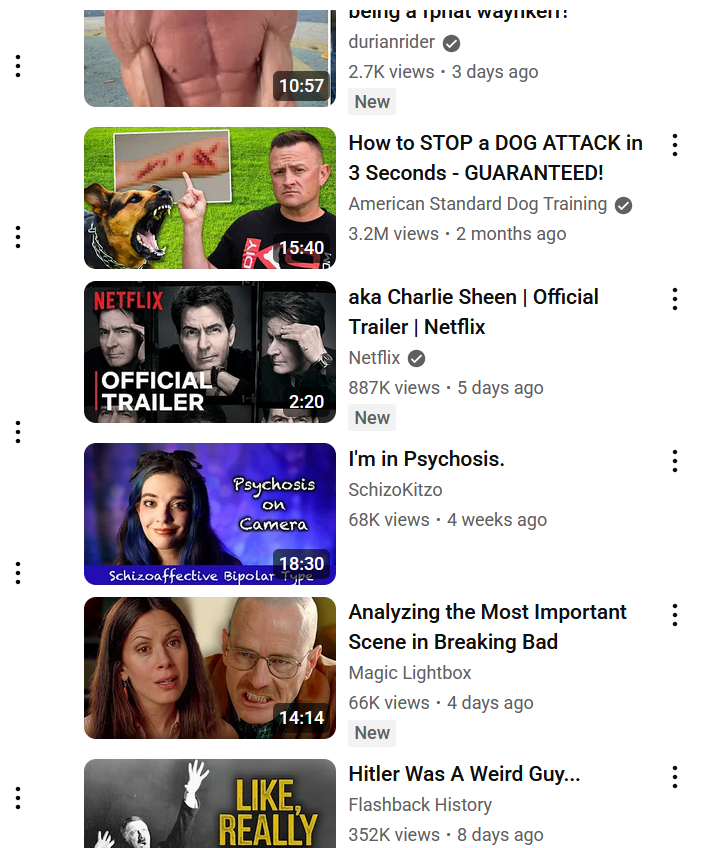Open 'Analyzing the Most Important Scene in Breaking Bad'
Image resolution: width=707 pixels, height=848 pixels.
click(x=487, y=627)
